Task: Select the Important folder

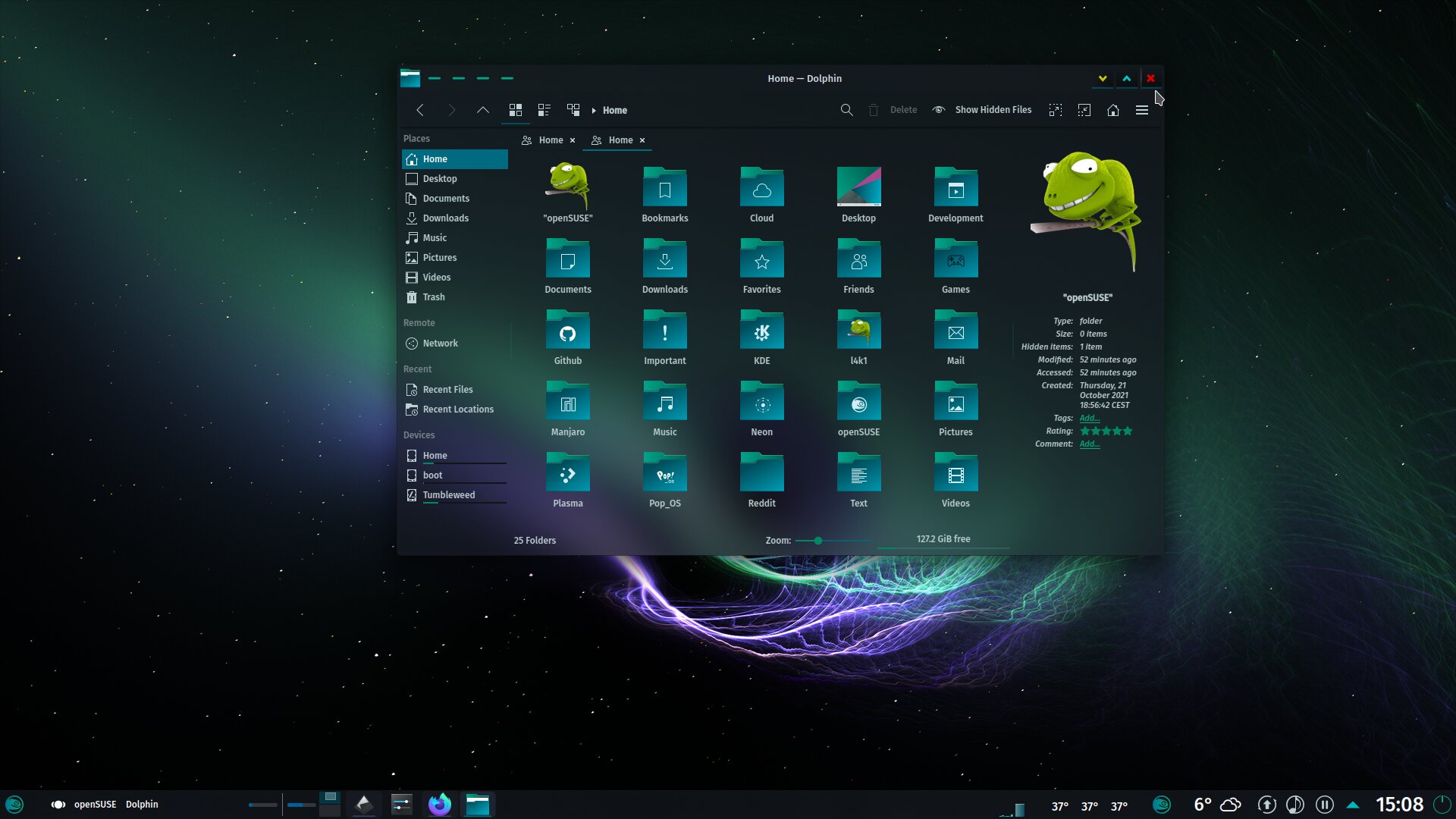Action: pos(664,337)
